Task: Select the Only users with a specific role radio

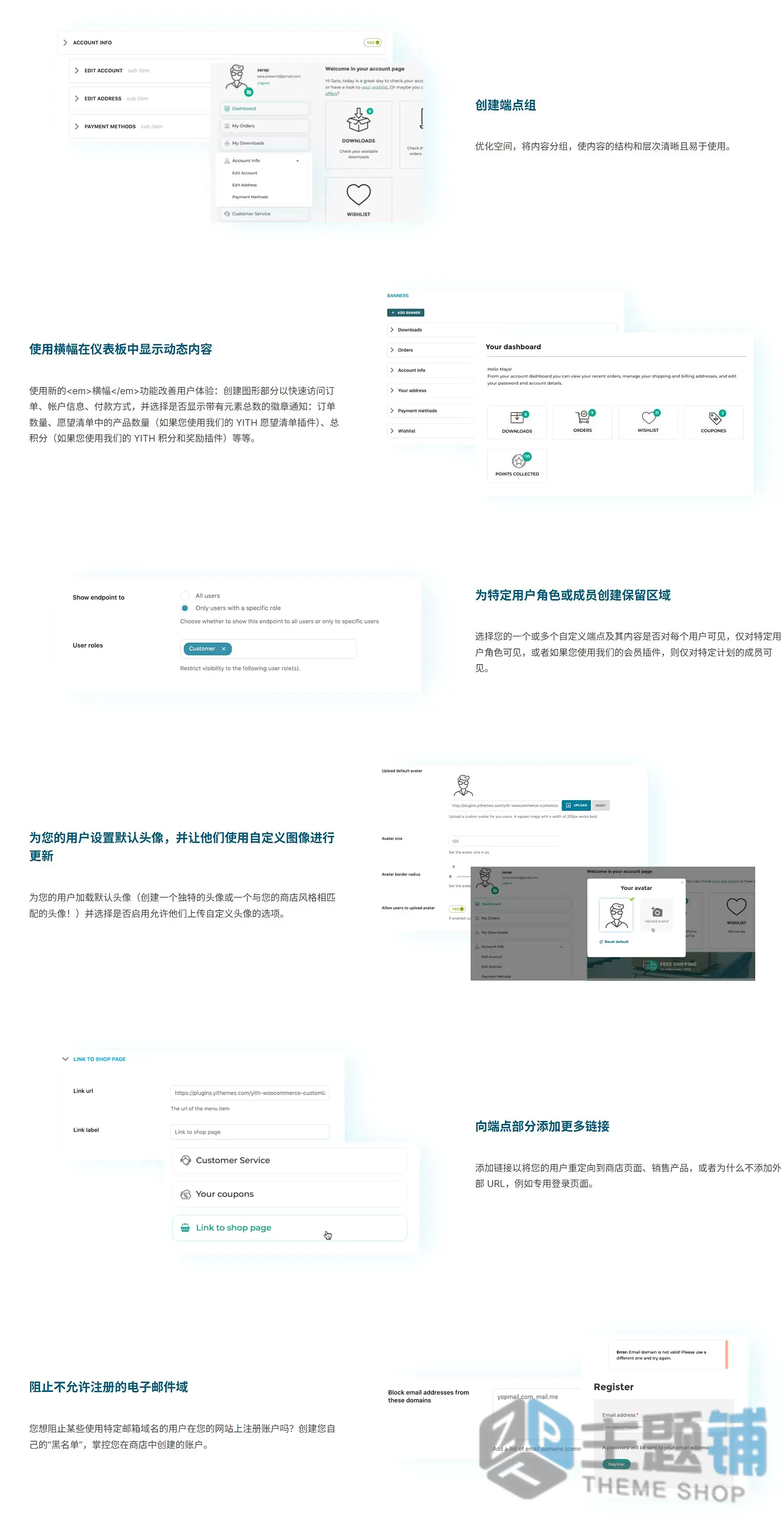Action: [x=185, y=608]
